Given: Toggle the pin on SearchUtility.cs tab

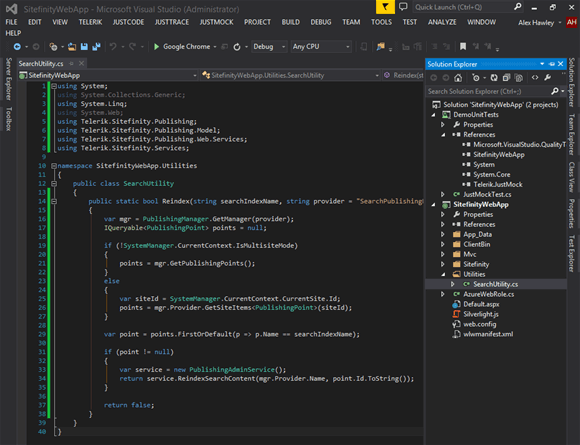Looking at the screenshot, I should click(x=71, y=63).
